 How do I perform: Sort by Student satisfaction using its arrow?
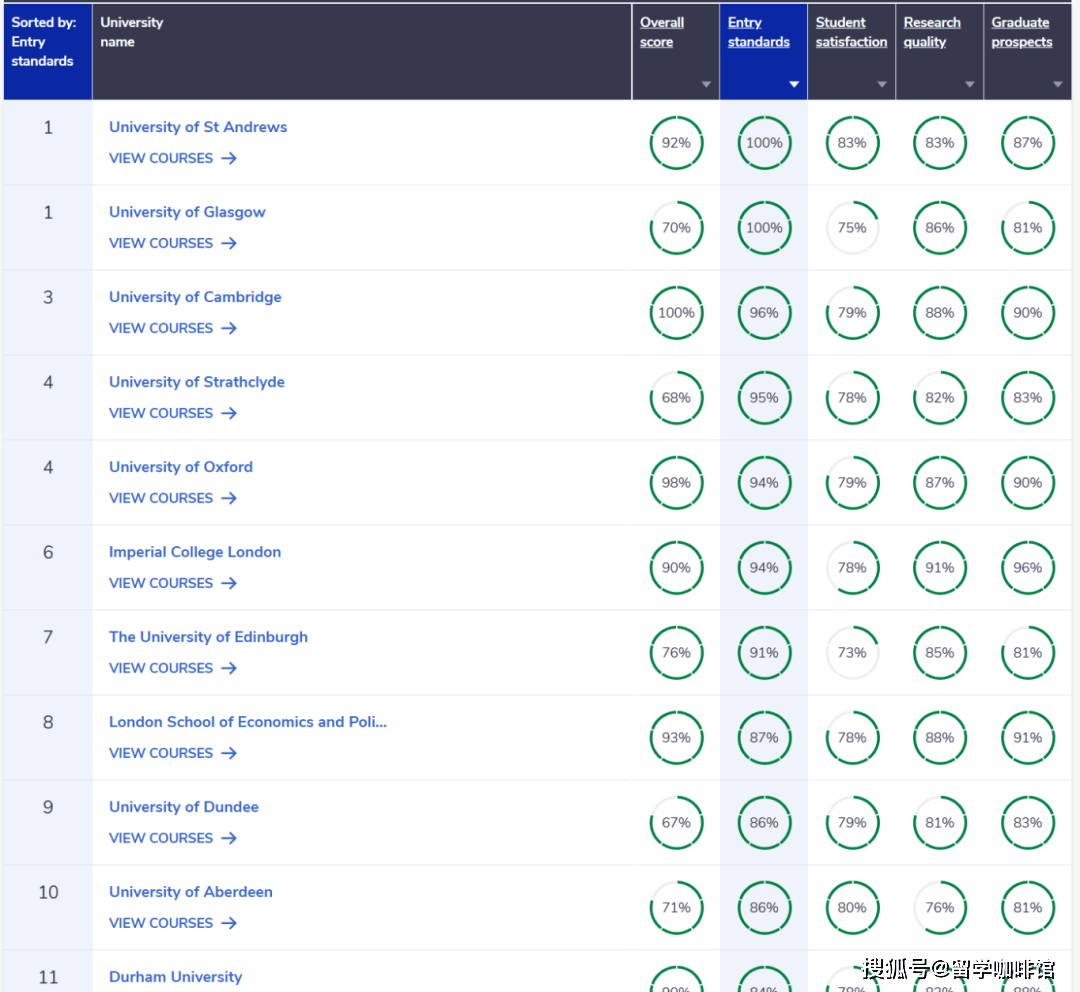pos(882,84)
